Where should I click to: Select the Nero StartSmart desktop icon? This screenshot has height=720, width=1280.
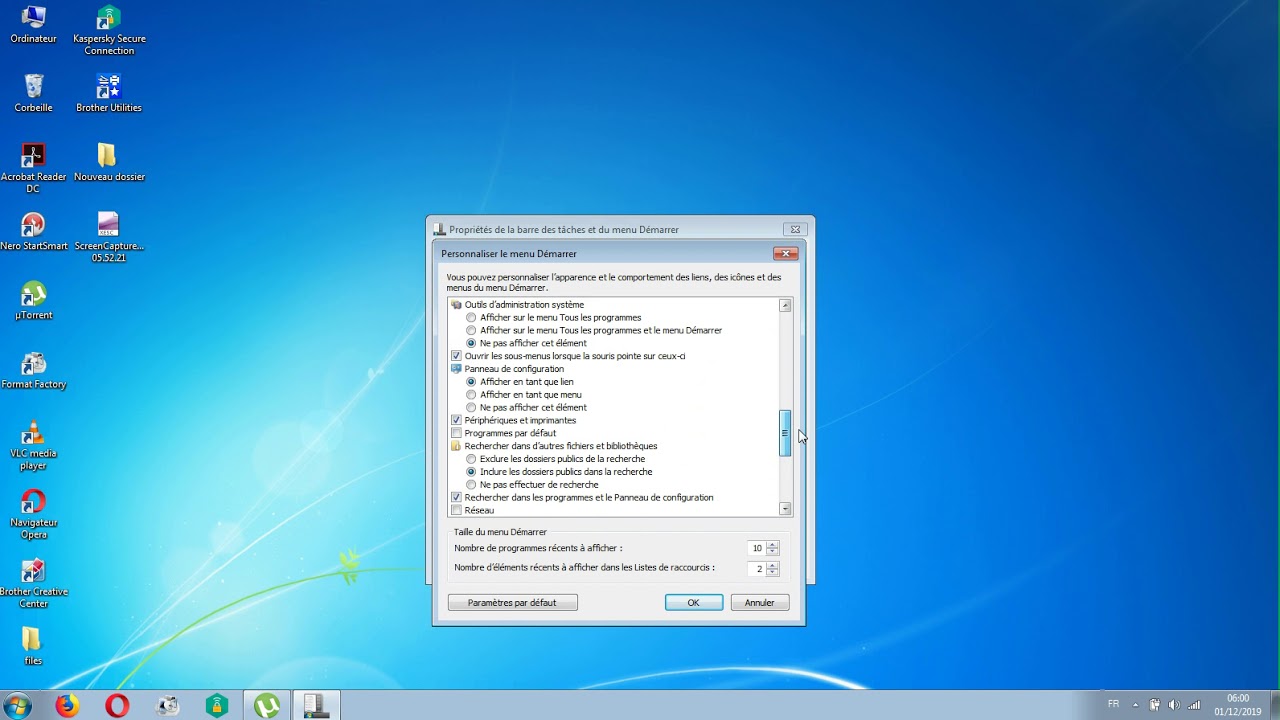point(33,232)
